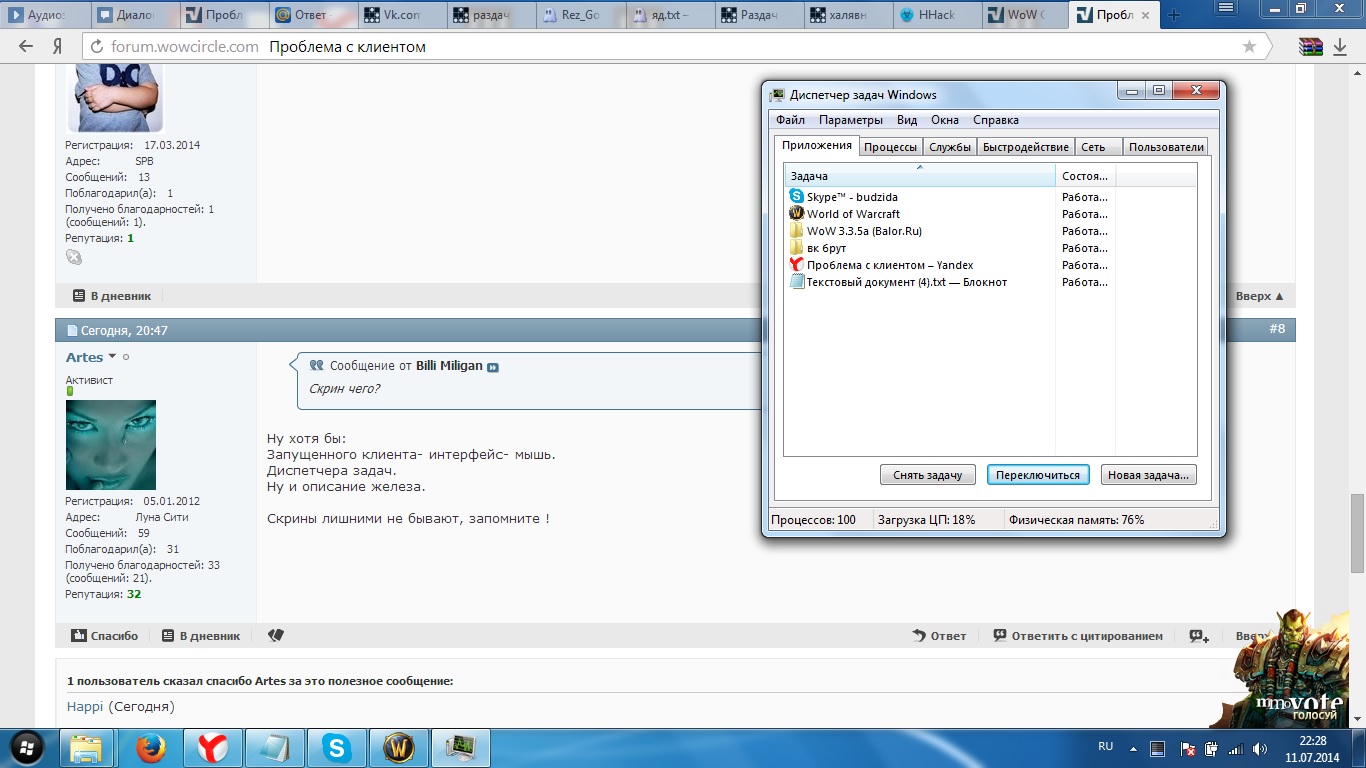
Task: Open Параметры menu in Task Manager
Action: click(851, 120)
